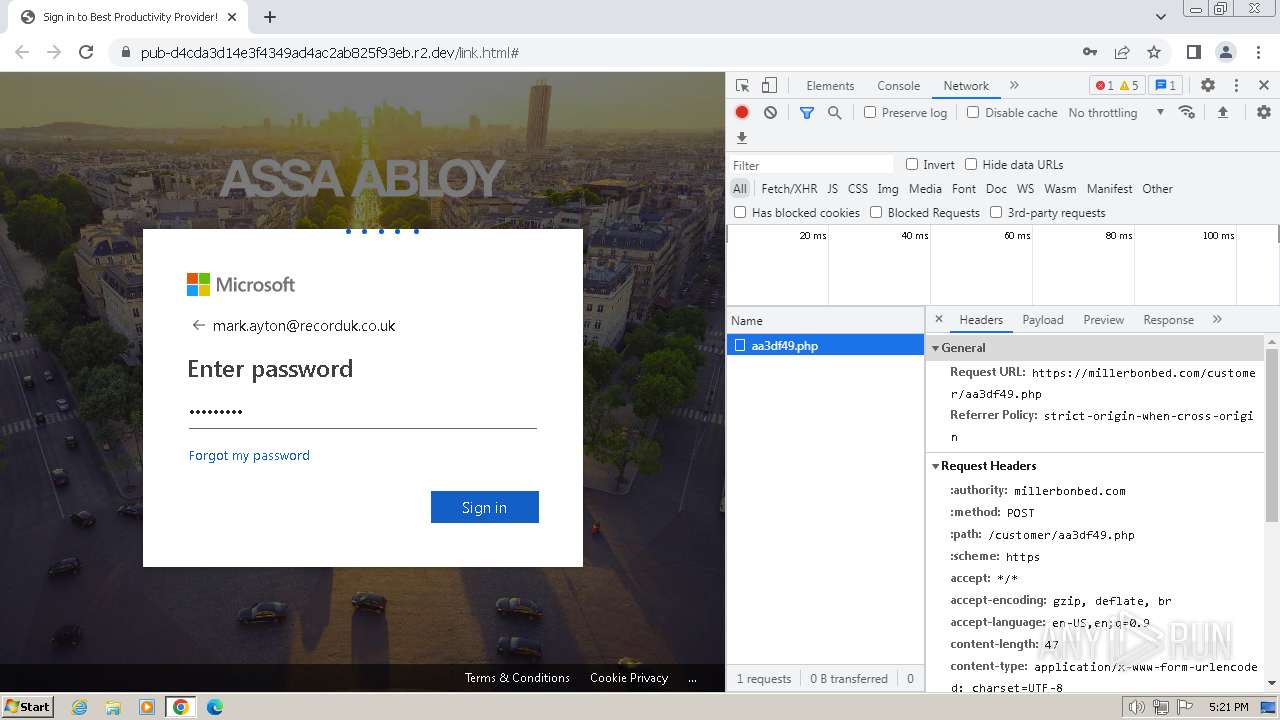Open the Windows Start menu
Image resolution: width=1280 pixels, height=720 pixels.
coord(28,706)
